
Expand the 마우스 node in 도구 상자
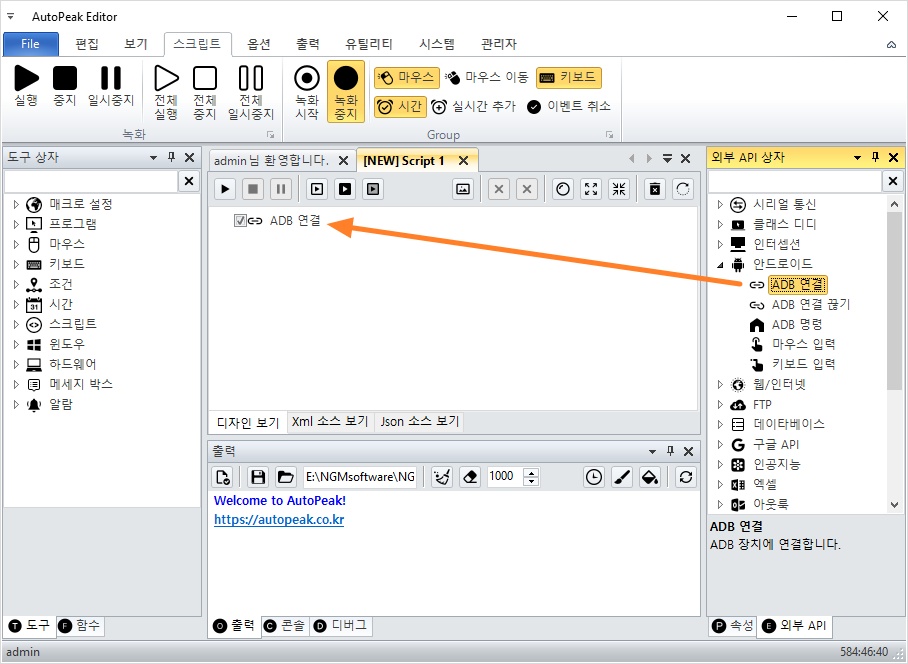tap(16, 244)
